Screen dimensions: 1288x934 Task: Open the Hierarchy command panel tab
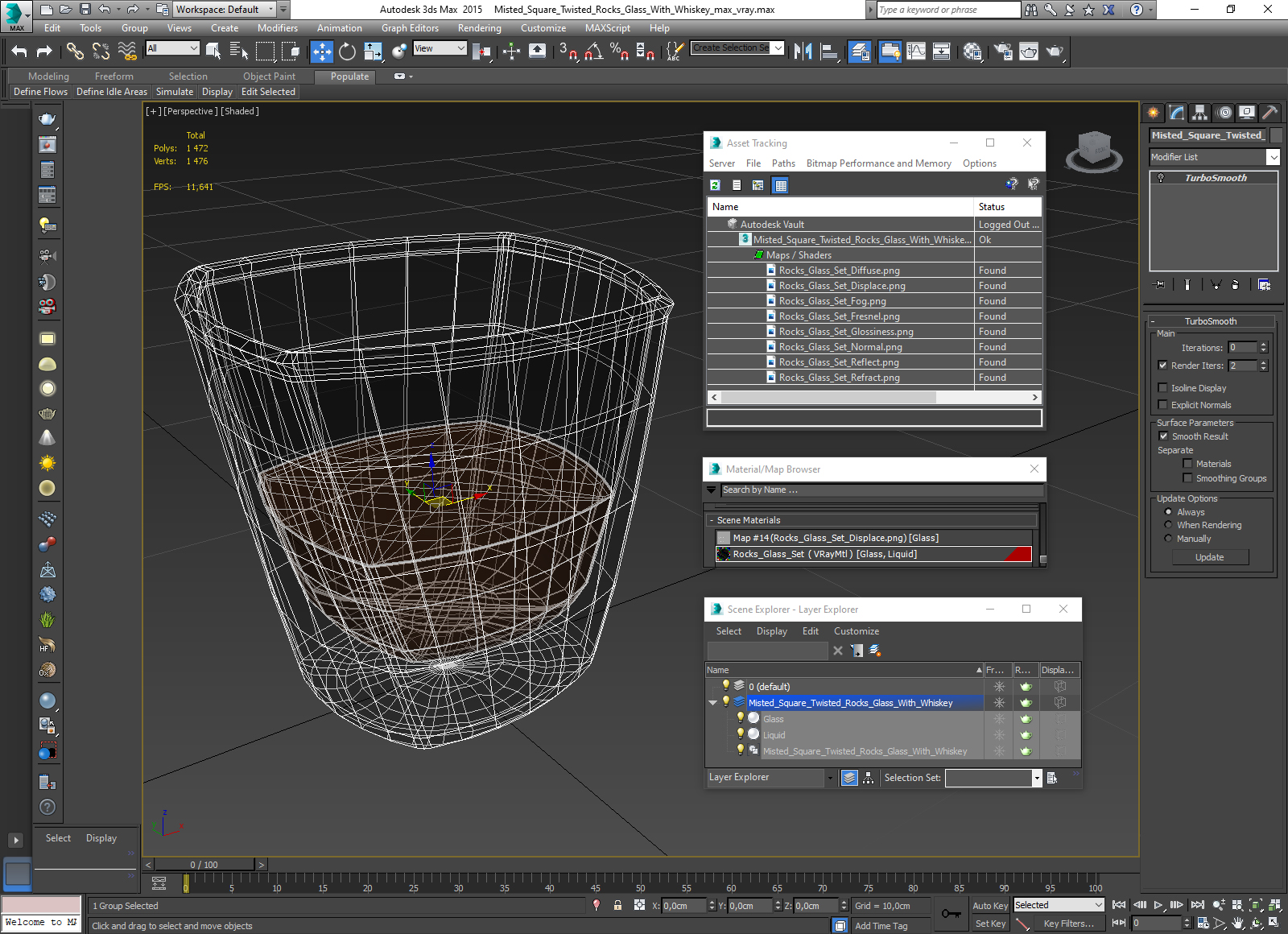[1200, 113]
